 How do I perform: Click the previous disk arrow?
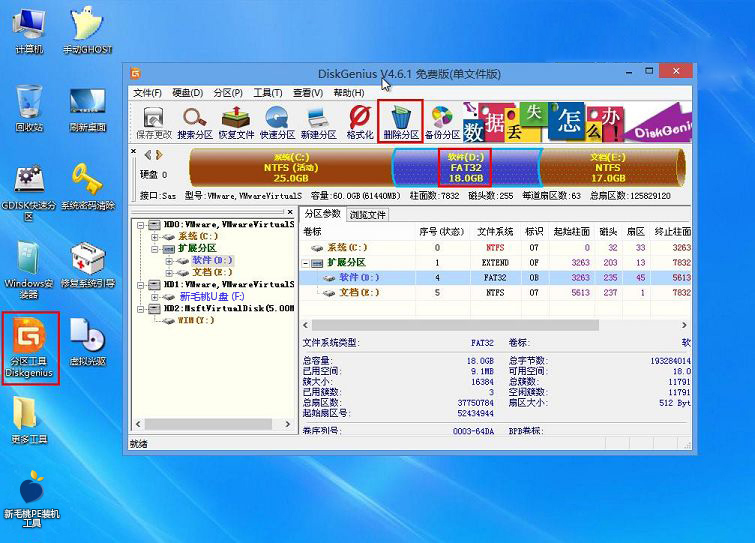point(148,155)
